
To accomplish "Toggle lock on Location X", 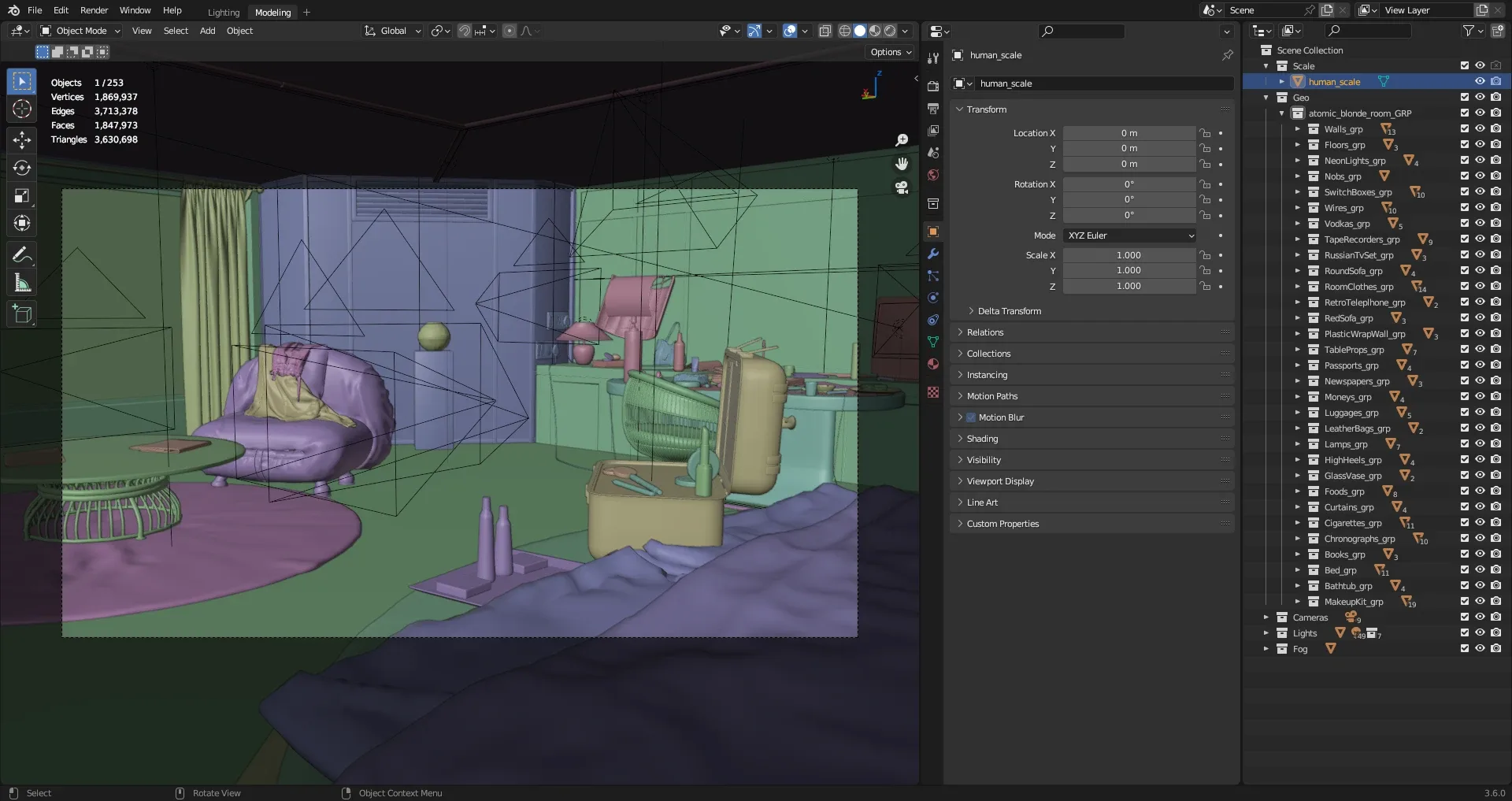I will (x=1205, y=133).
